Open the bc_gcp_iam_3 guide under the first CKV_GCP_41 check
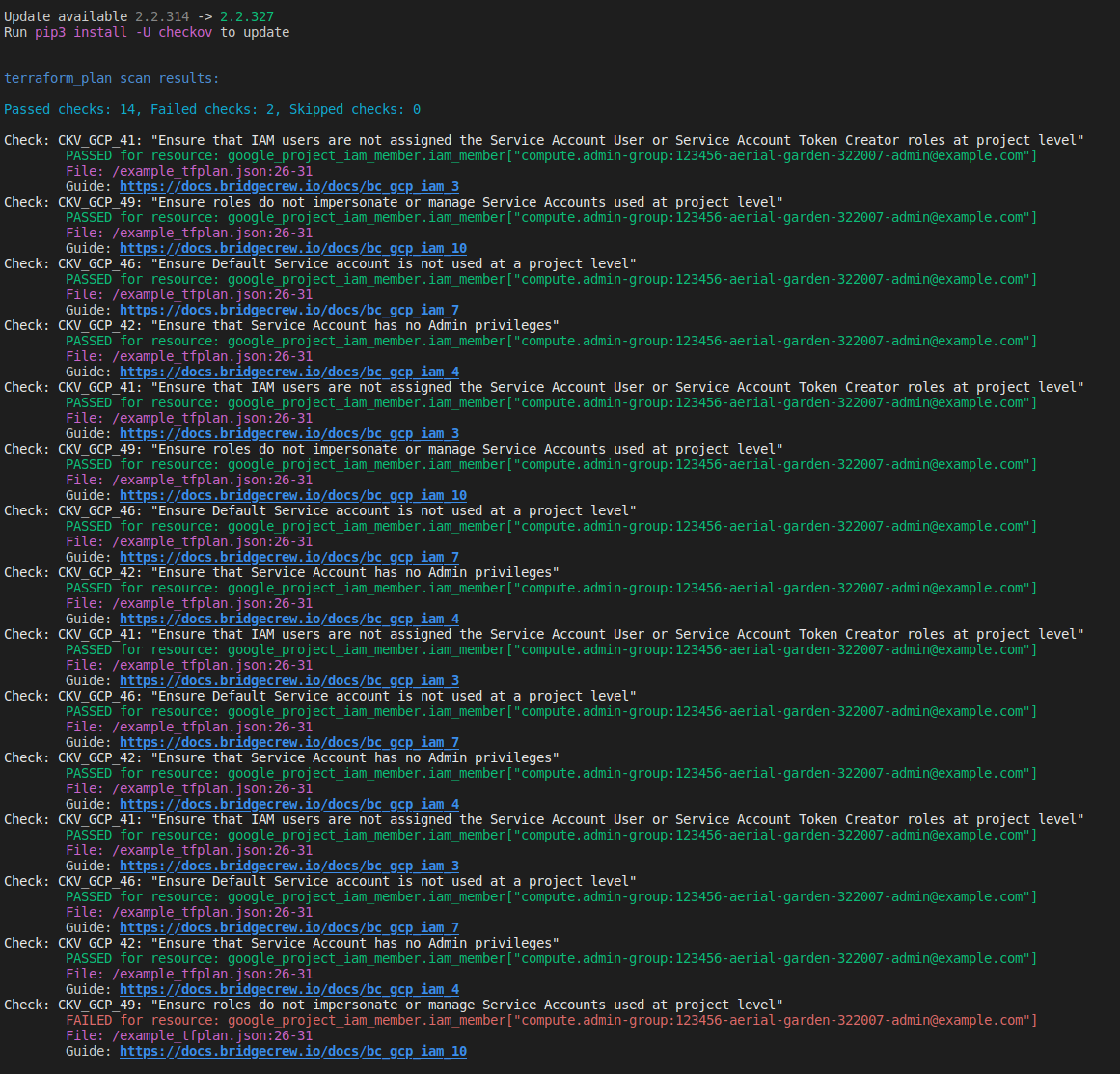Viewport: 1120px width, 1074px height. [288, 186]
